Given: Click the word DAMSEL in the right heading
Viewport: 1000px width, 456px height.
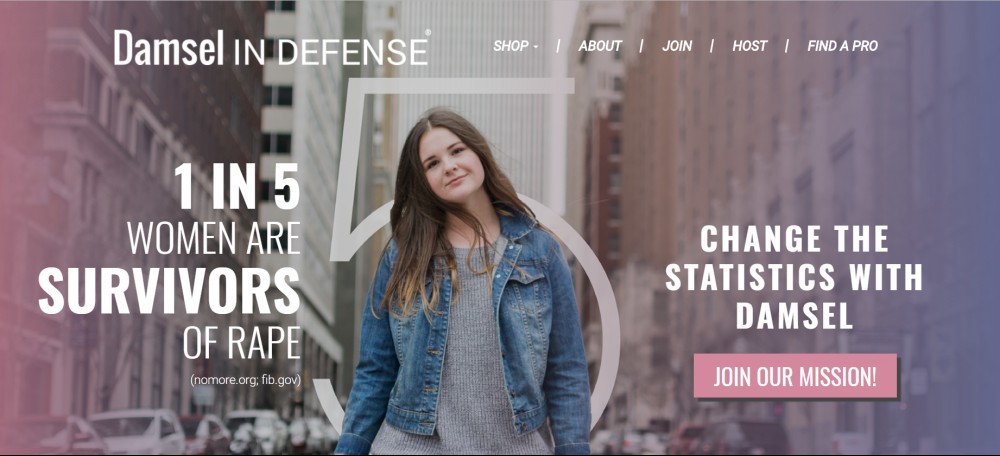Looking at the screenshot, I should point(794,316).
